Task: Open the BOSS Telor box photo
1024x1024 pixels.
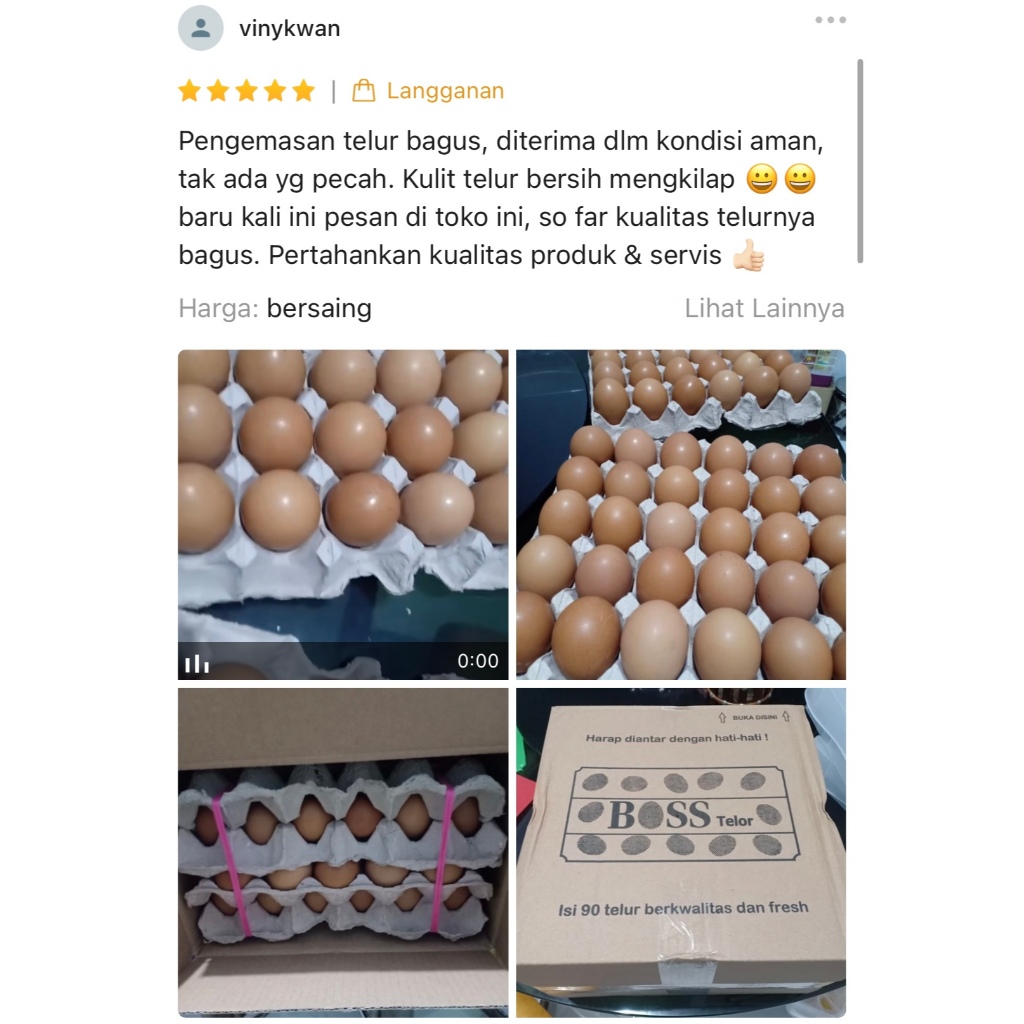Action: point(681,852)
